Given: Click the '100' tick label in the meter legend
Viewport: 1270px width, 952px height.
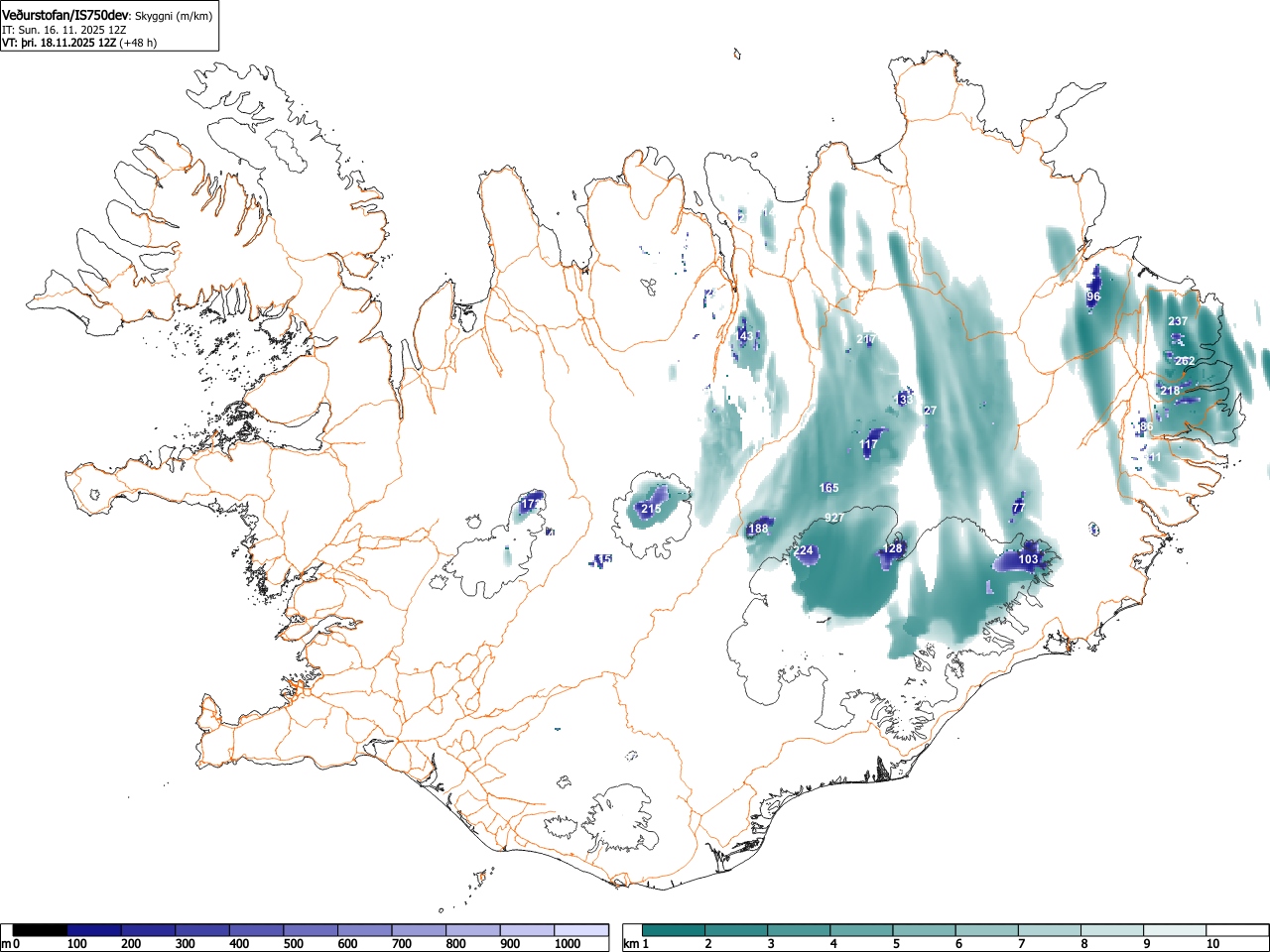Looking at the screenshot, I should pyautogui.click(x=77, y=944).
